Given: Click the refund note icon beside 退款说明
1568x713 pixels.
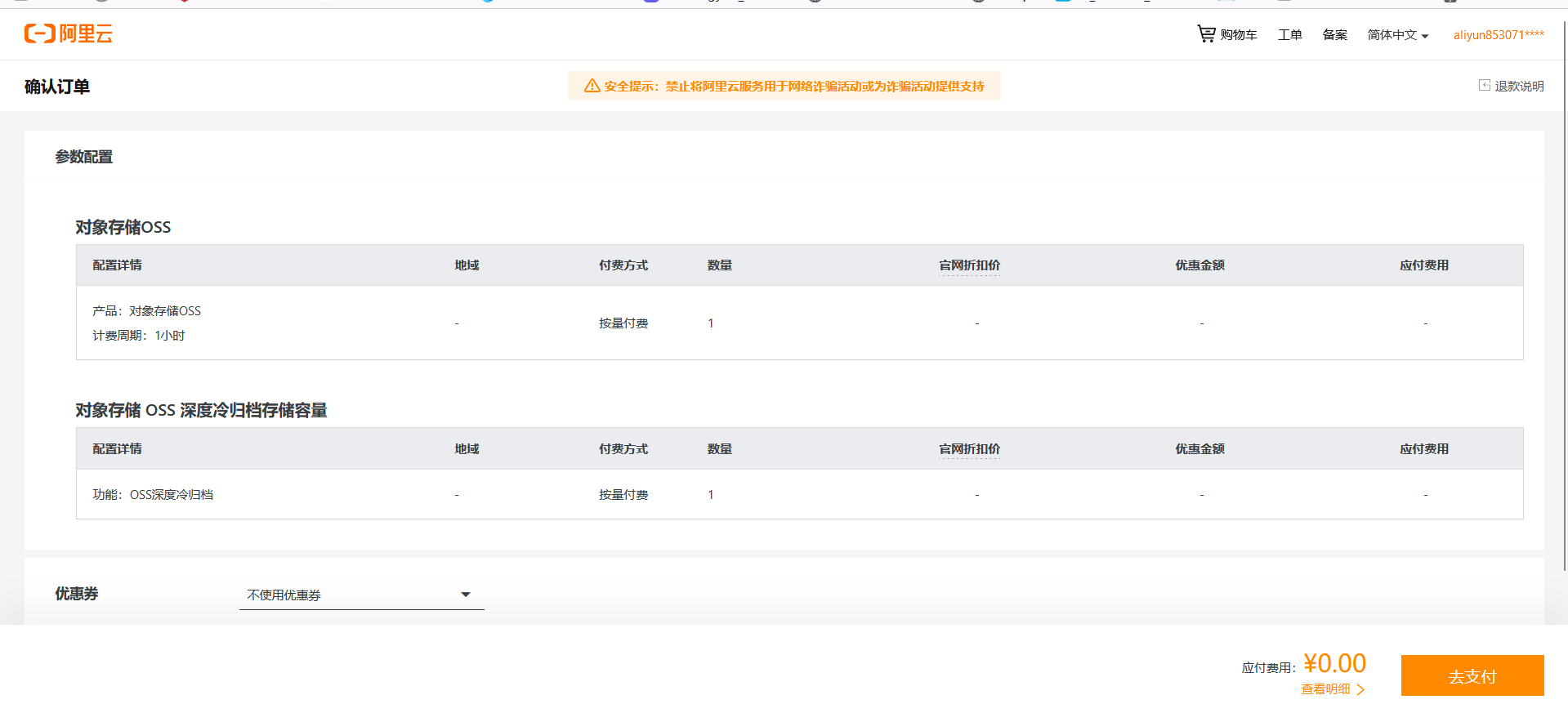Looking at the screenshot, I should pos(1485,85).
